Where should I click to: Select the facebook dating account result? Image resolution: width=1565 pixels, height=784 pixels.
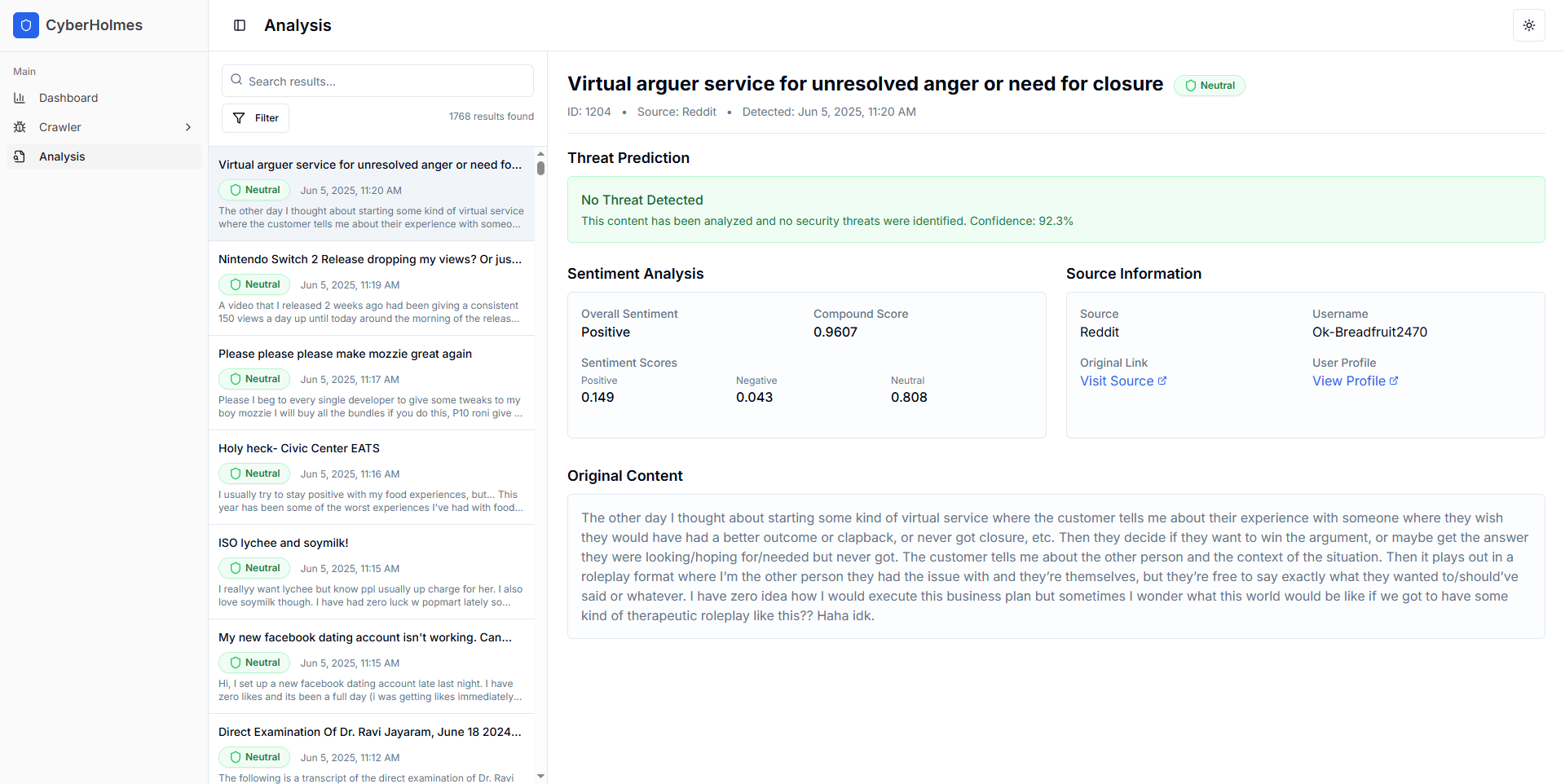[x=372, y=667]
